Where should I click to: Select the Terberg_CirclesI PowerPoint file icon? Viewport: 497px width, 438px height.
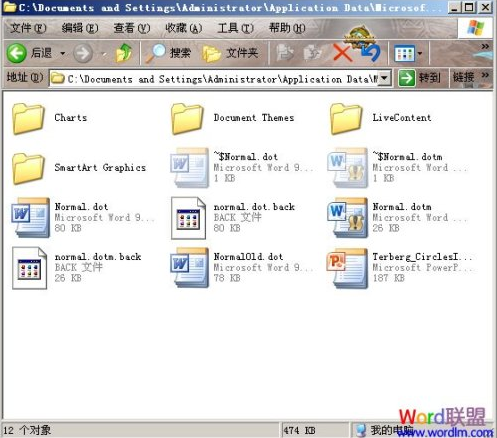pyautogui.click(x=348, y=268)
